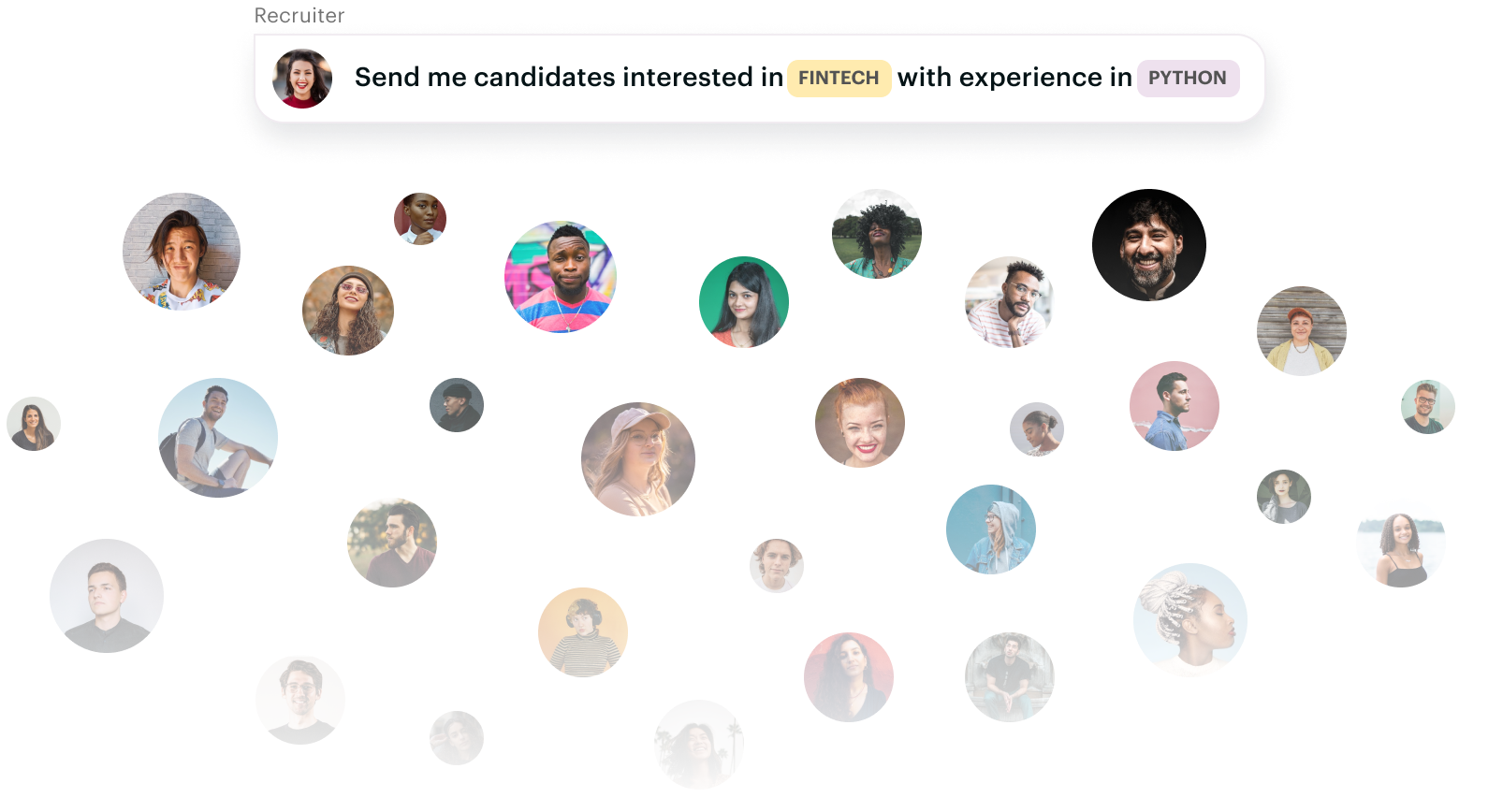Viewport: 1503px width, 812px height.
Task: Select profile-view candidate on pink background
Action: 1175,406
